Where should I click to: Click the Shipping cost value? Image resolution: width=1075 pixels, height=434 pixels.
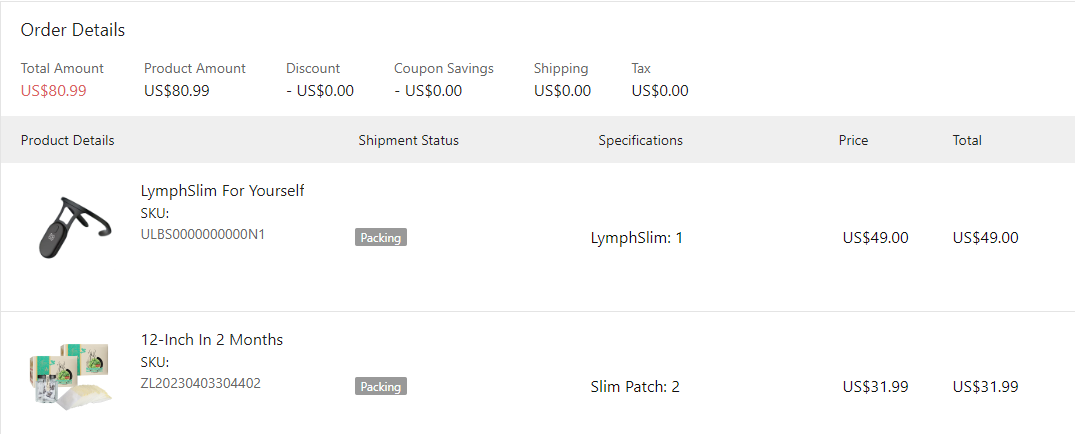click(x=562, y=90)
